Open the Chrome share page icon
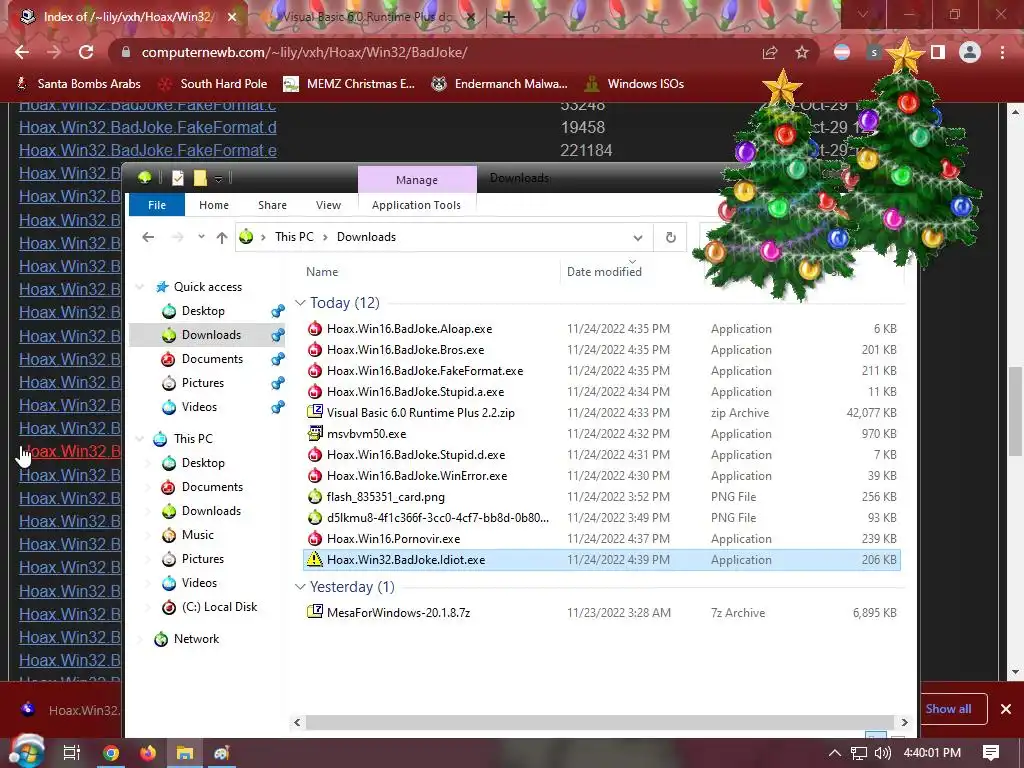Image resolution: width=1024 pixels, height=768 pixels. coord(770,53)
